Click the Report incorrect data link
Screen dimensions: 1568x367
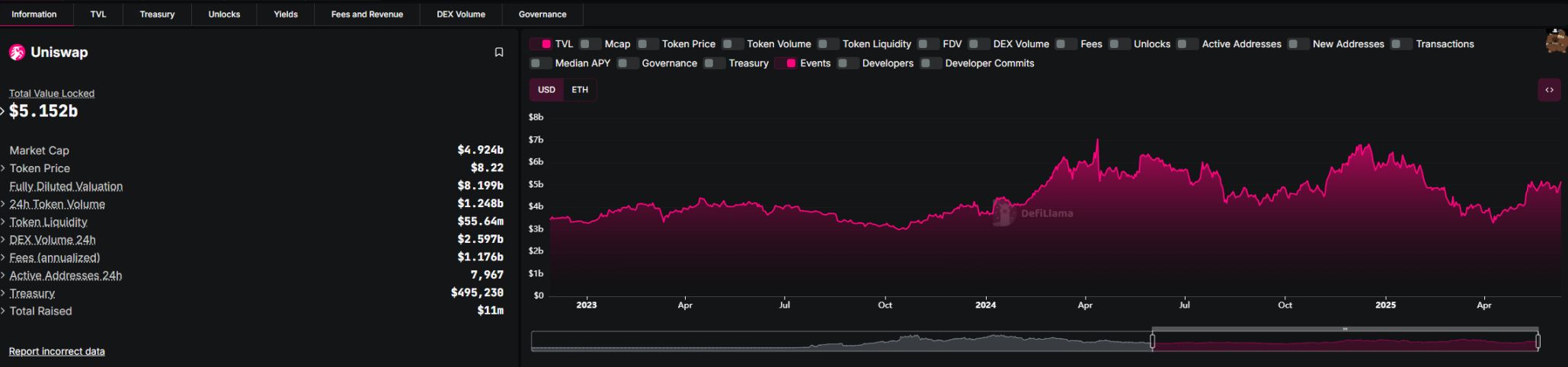pos(57,351)
